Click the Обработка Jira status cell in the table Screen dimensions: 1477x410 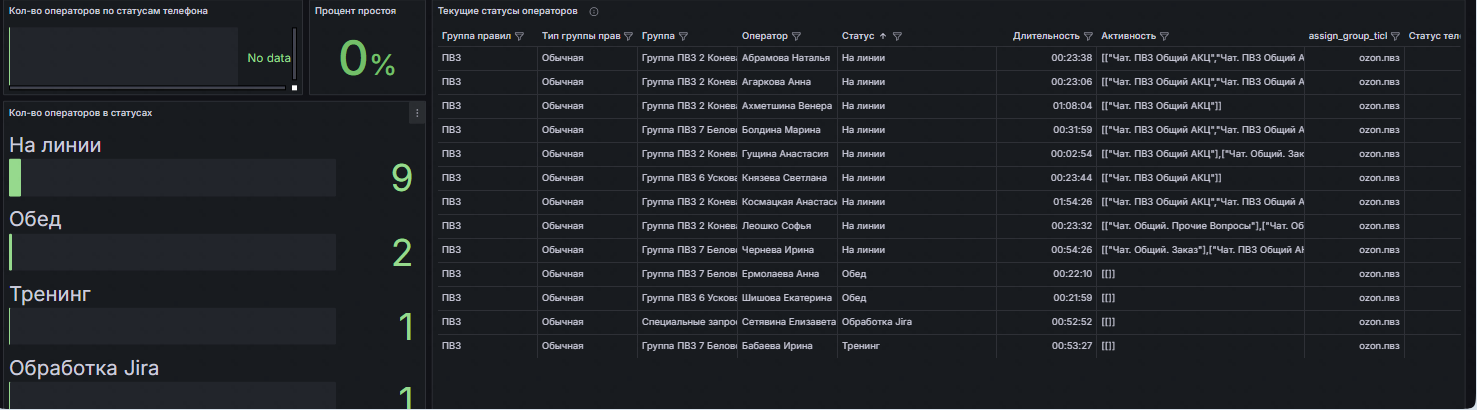877,322
